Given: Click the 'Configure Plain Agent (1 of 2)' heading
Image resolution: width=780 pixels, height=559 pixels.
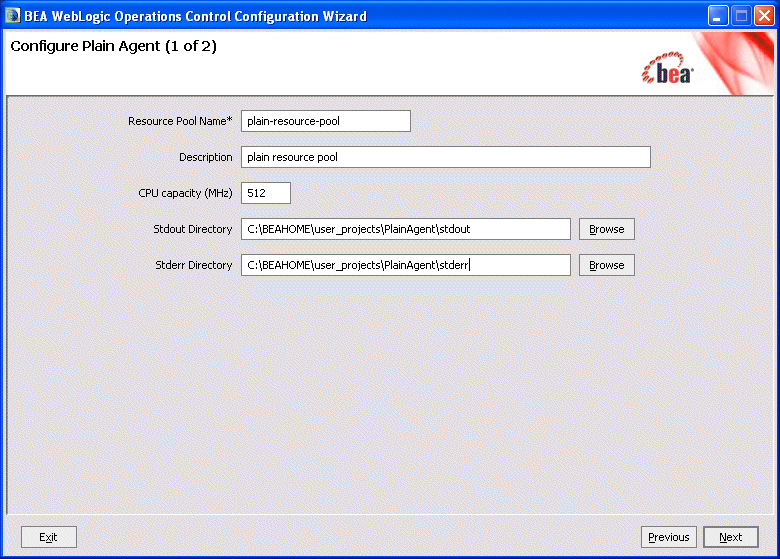Looking at the screenshot, I should (113, 46).
